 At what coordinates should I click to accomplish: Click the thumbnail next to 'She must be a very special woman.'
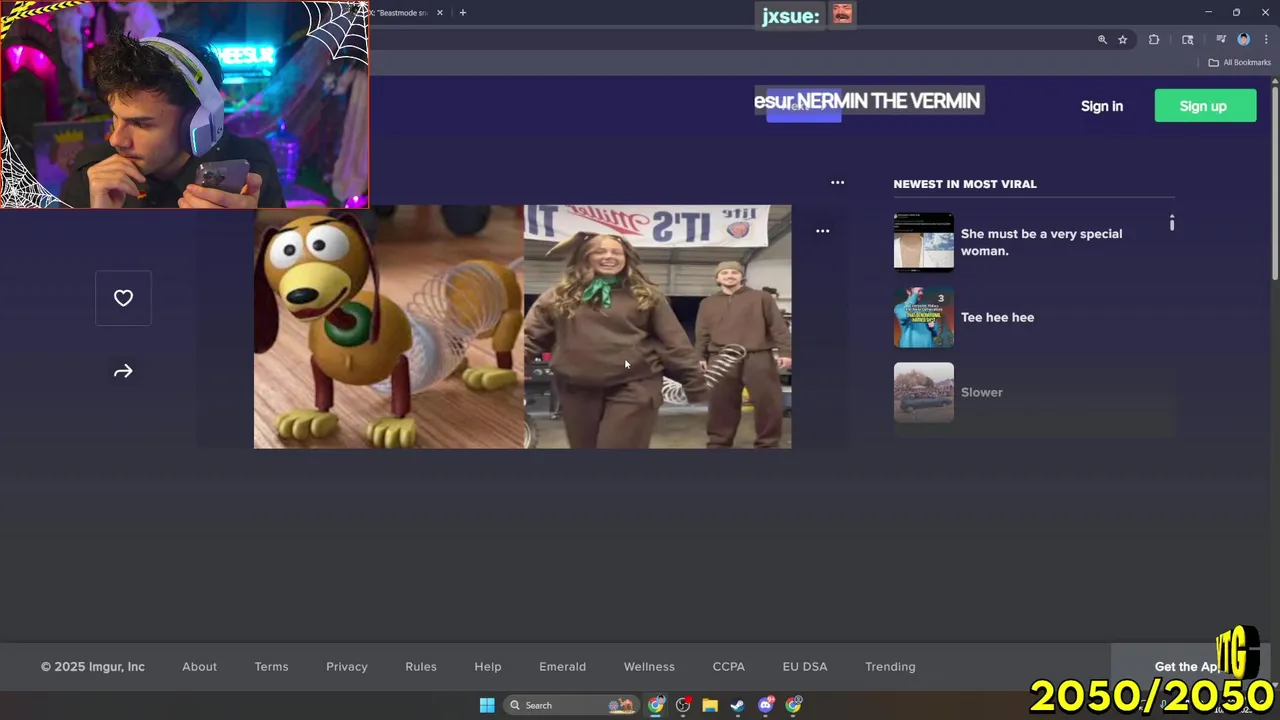(923, 242)
